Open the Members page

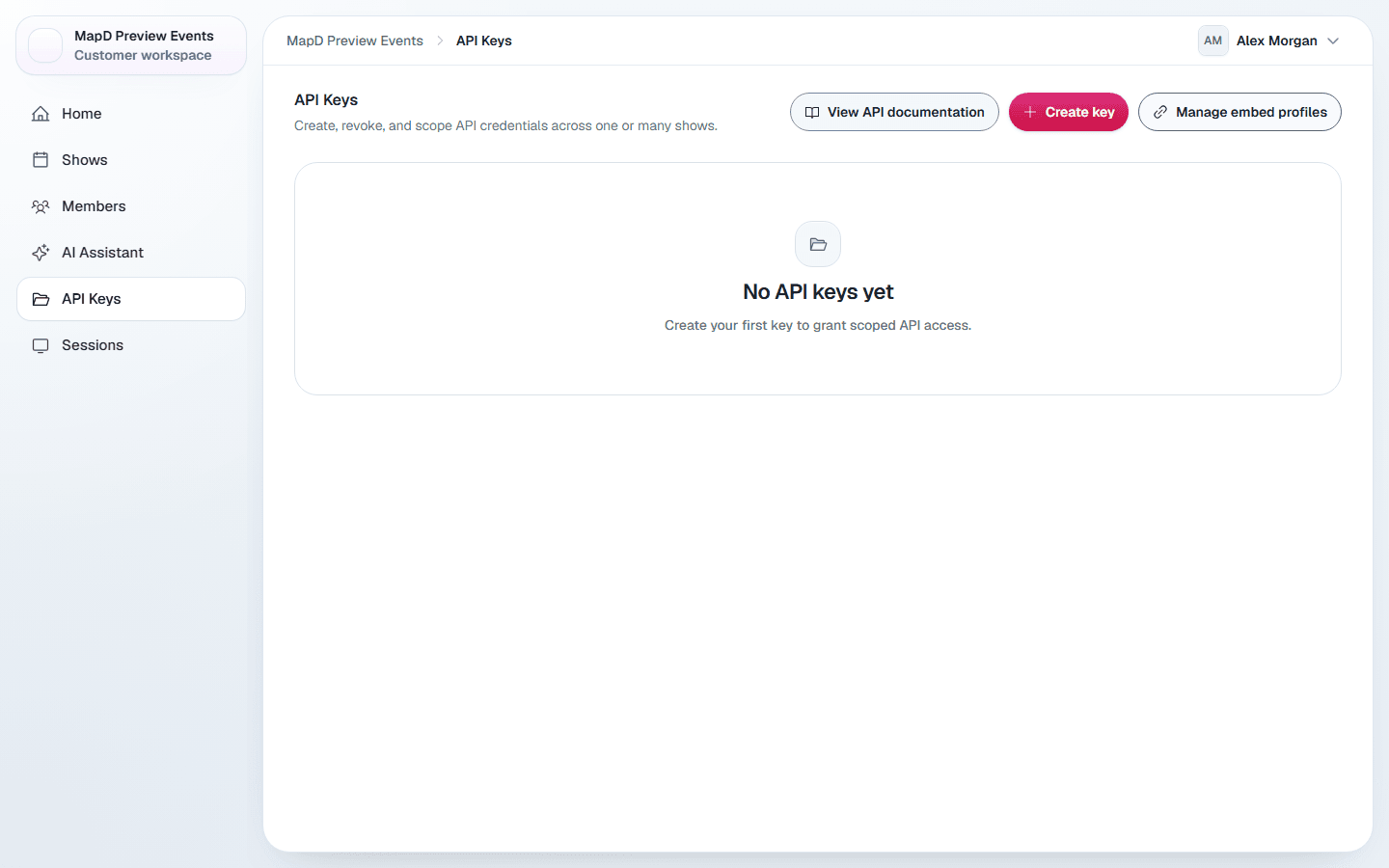[131, 206]
